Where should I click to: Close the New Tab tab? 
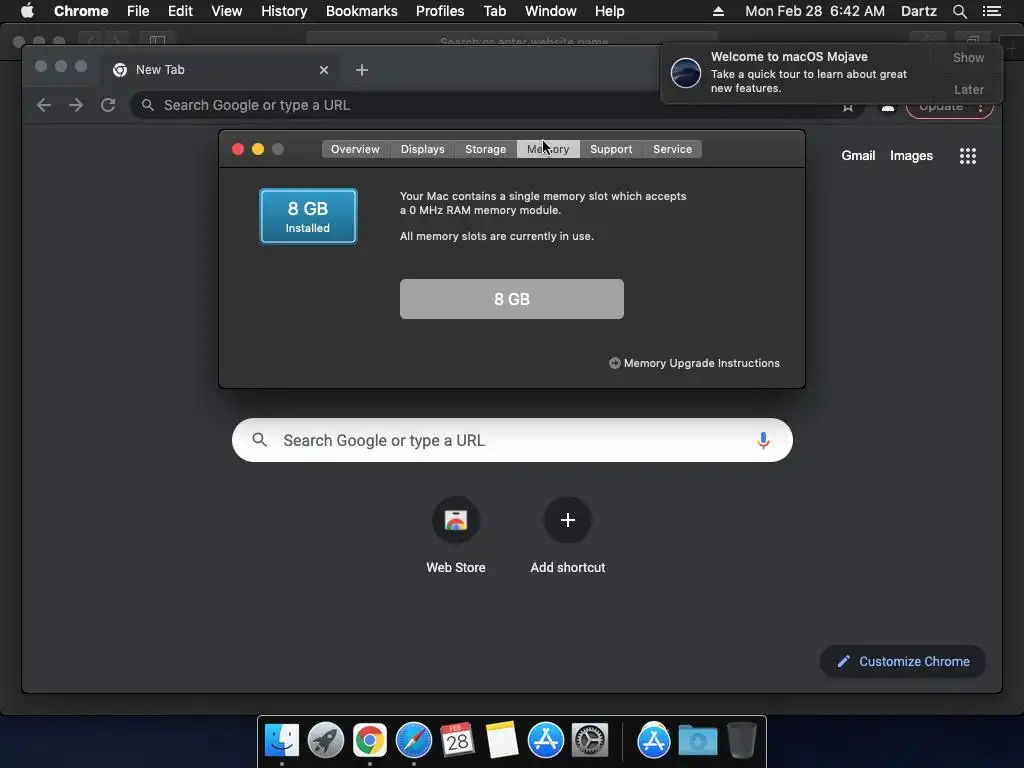(x=324, y=70)
